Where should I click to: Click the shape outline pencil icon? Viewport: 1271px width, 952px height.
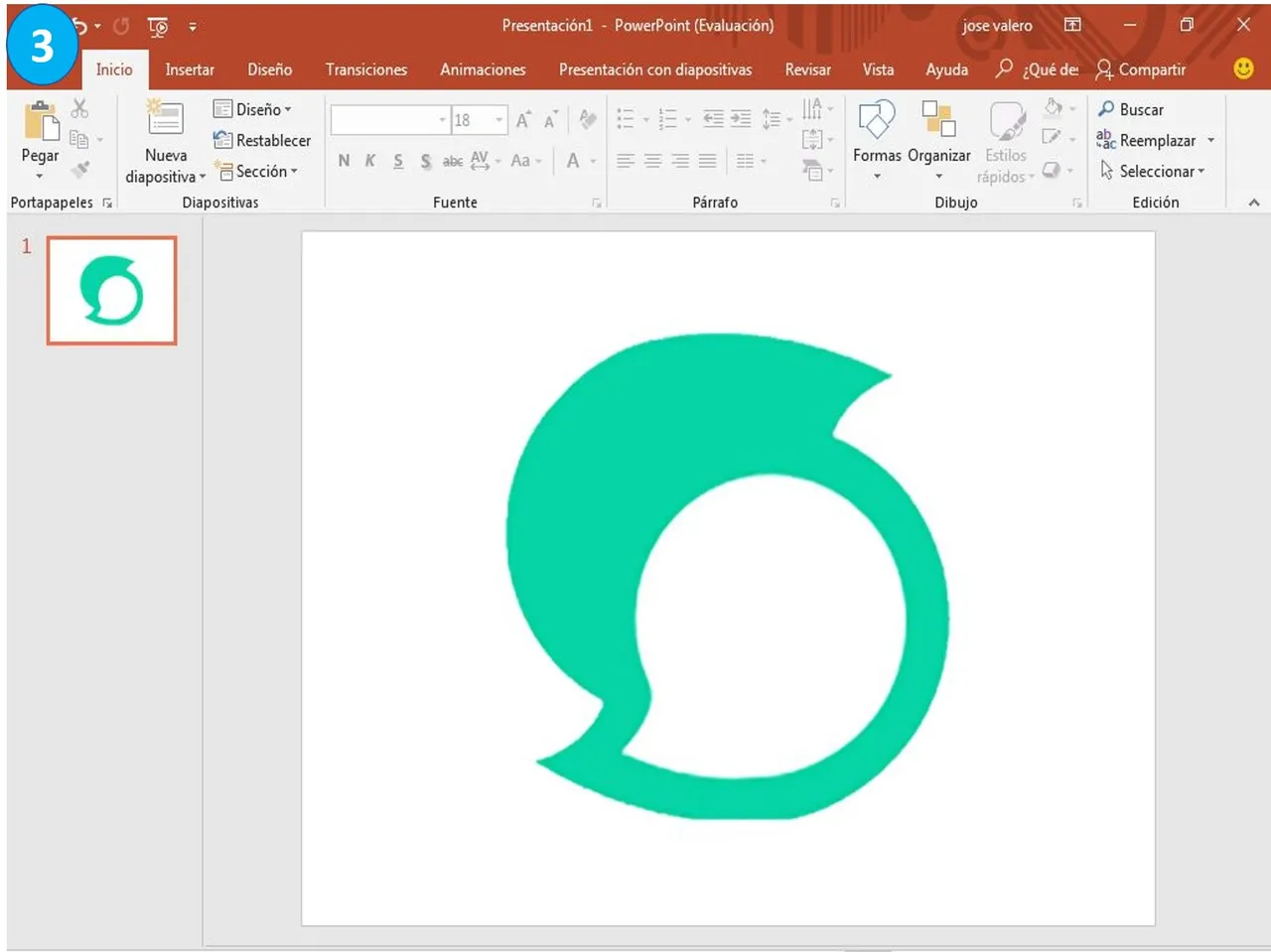[1052, 138]
